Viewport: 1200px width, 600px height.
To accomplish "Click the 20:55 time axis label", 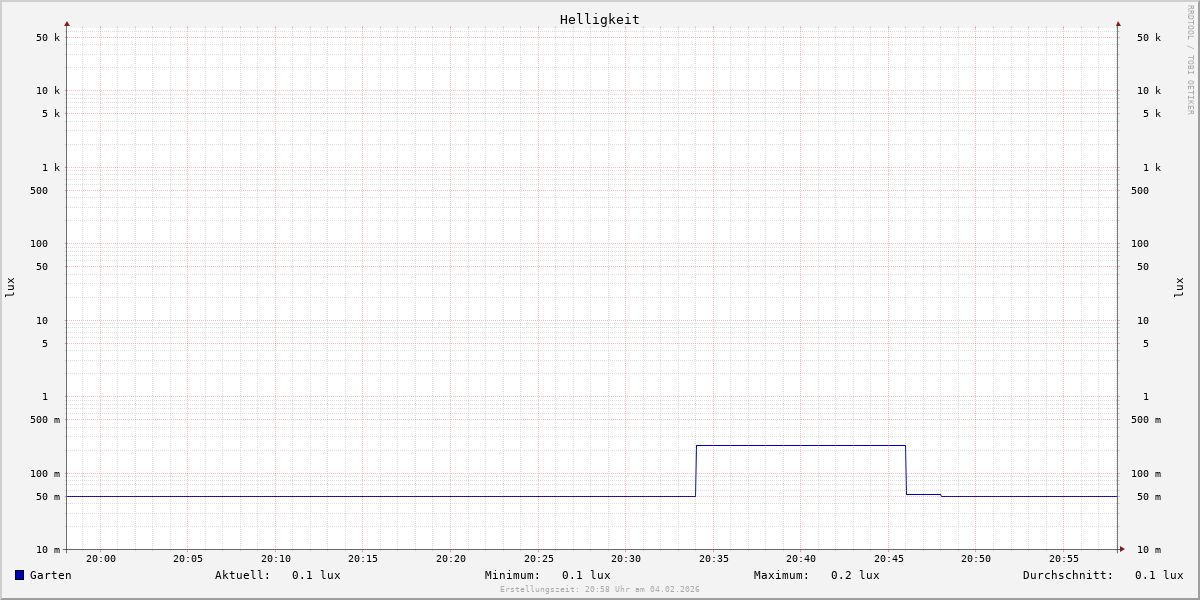I will [1064, 559].
